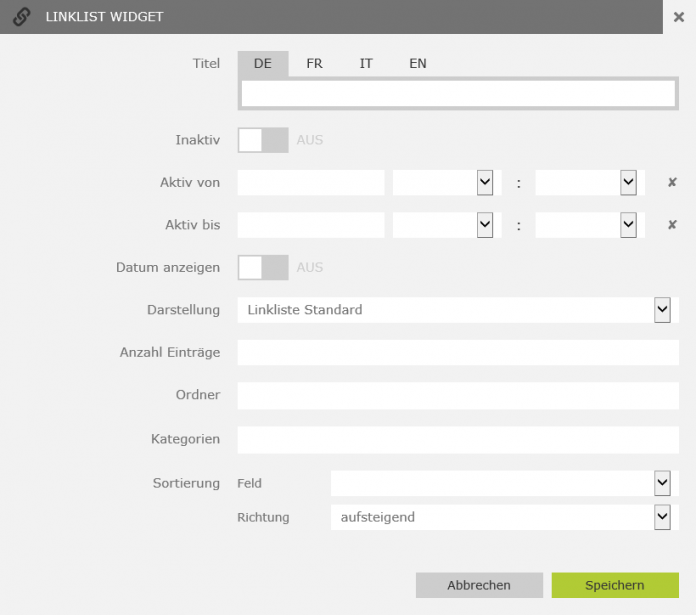Select the IT language tab
Screen dimensions: 696x615
point(366,63)
